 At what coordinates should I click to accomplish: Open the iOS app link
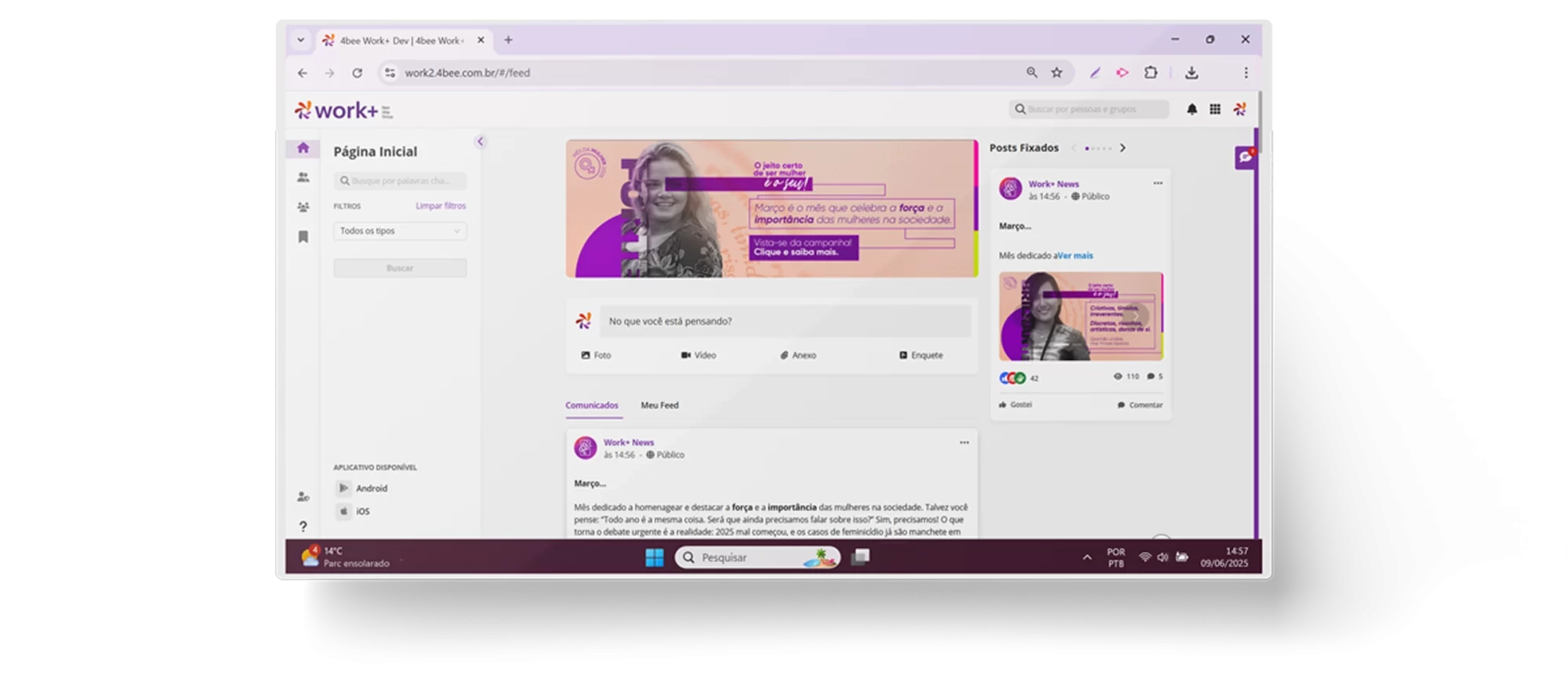click(354, 511)
